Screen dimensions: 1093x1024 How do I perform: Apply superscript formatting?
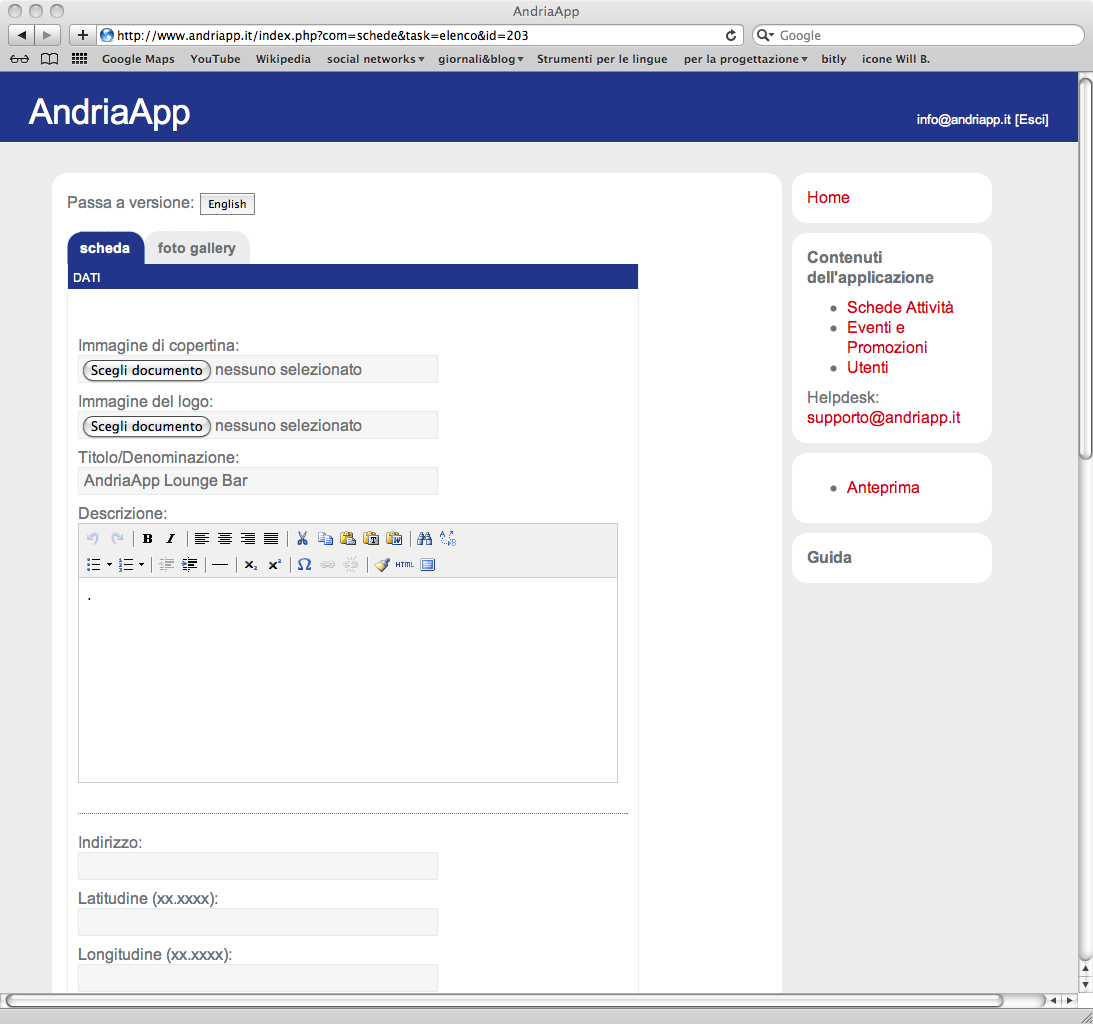(274, 565)
